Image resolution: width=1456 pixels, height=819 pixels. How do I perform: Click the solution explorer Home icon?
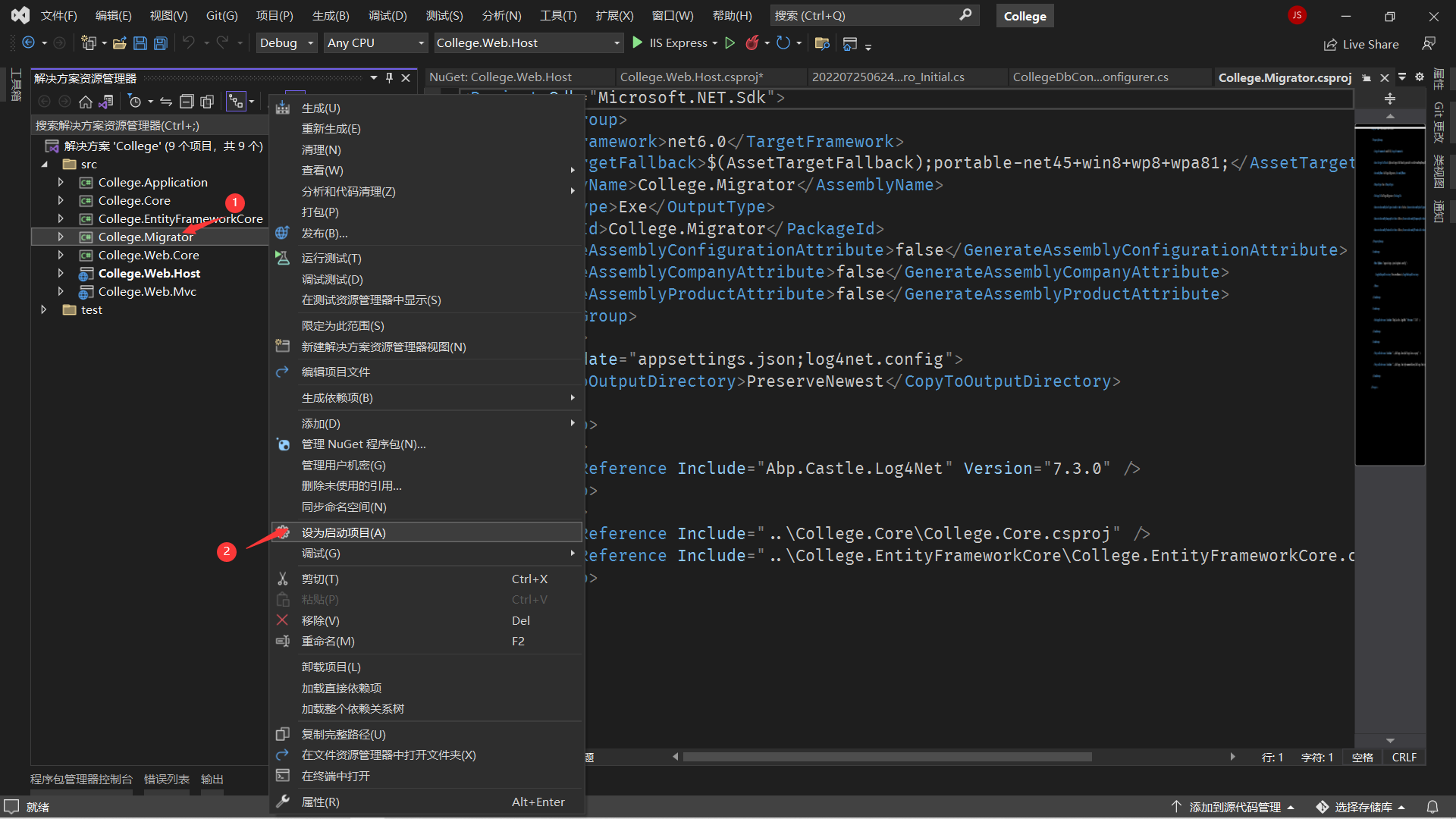86,102
